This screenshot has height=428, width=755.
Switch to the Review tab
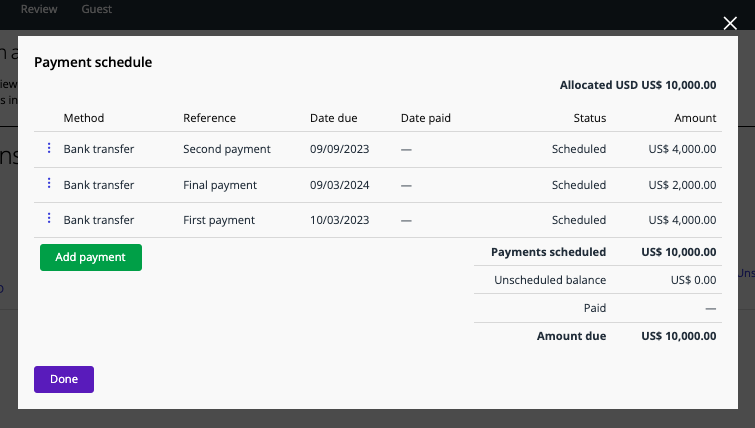pyautogui.click(x=39, y=9)
